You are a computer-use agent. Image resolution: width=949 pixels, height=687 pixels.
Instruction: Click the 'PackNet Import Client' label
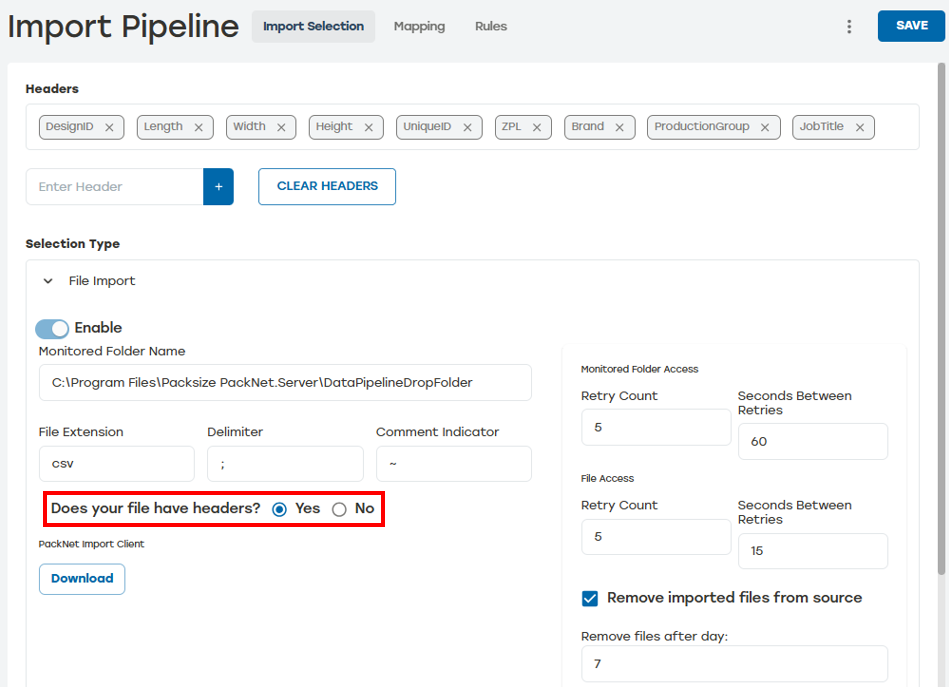(x=91, y=544)
